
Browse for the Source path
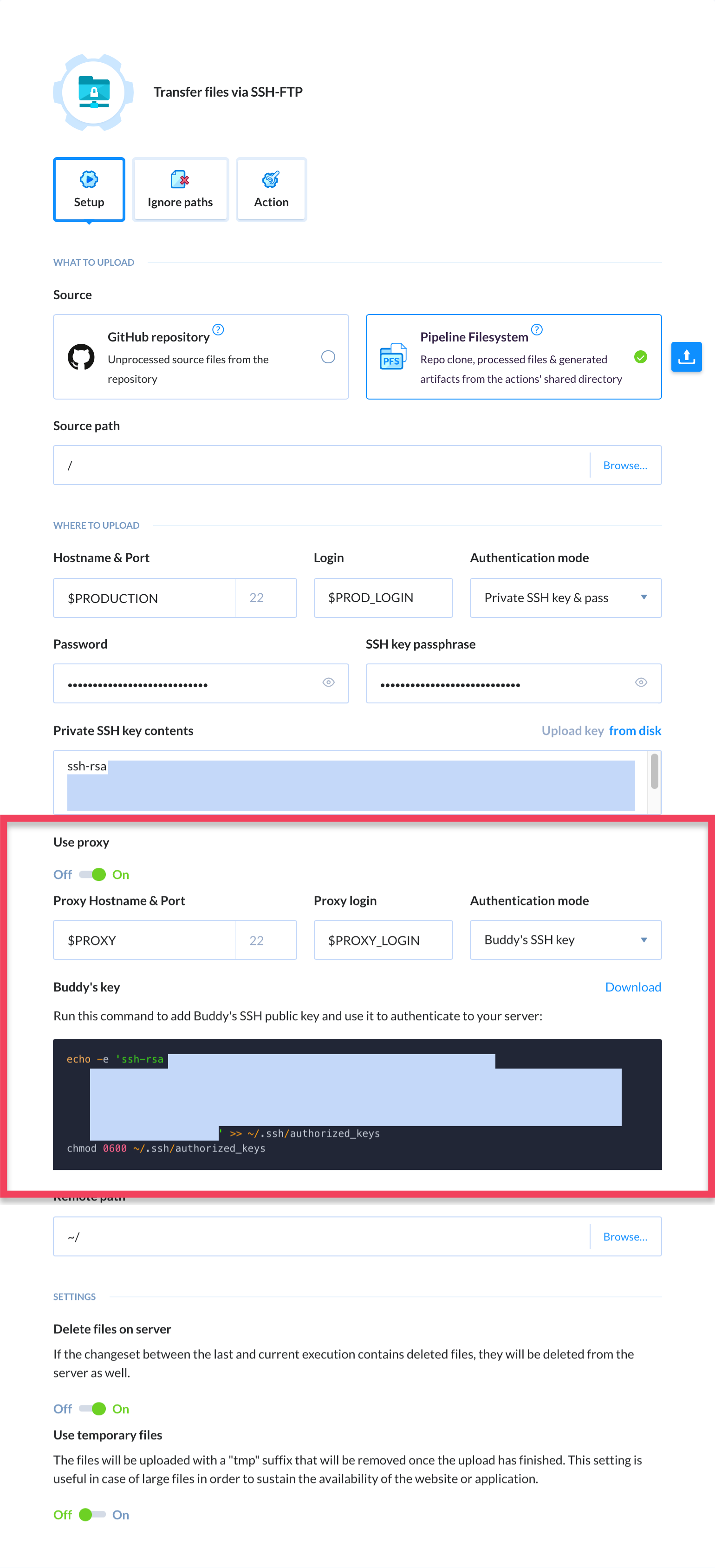(x=625, y=465)
